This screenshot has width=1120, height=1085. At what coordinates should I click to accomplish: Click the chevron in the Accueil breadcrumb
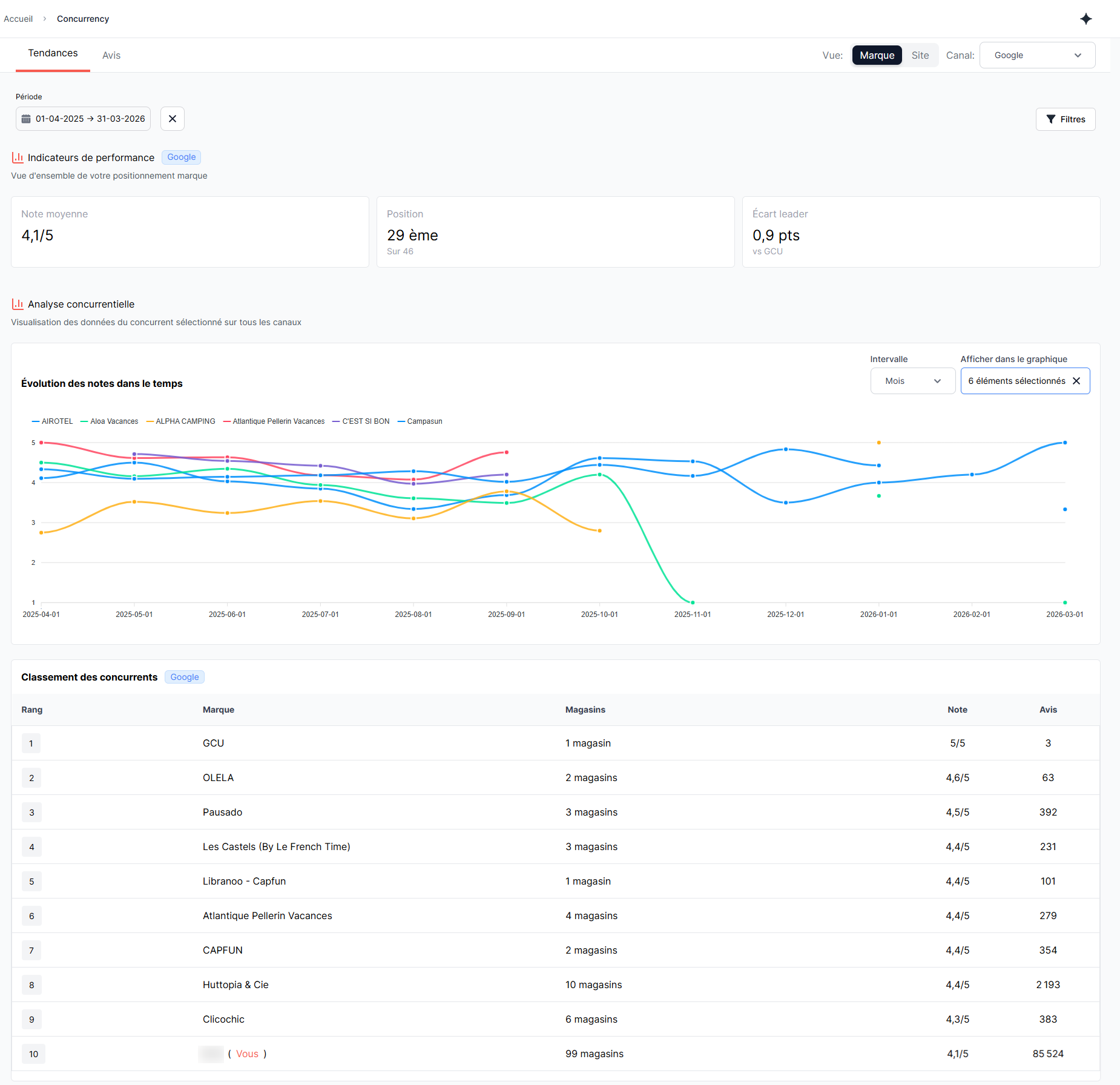(45, 19)
